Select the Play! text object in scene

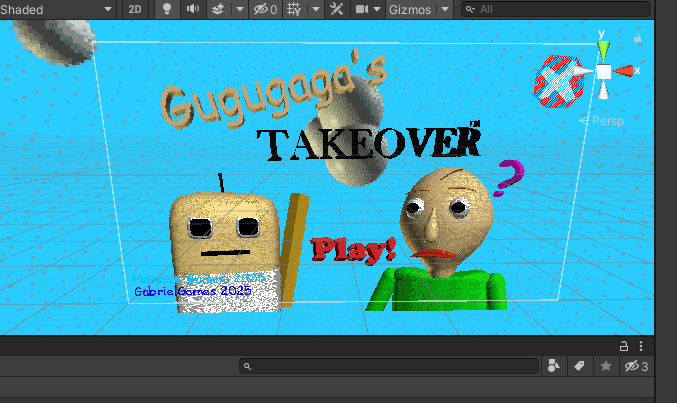(353, 251)
